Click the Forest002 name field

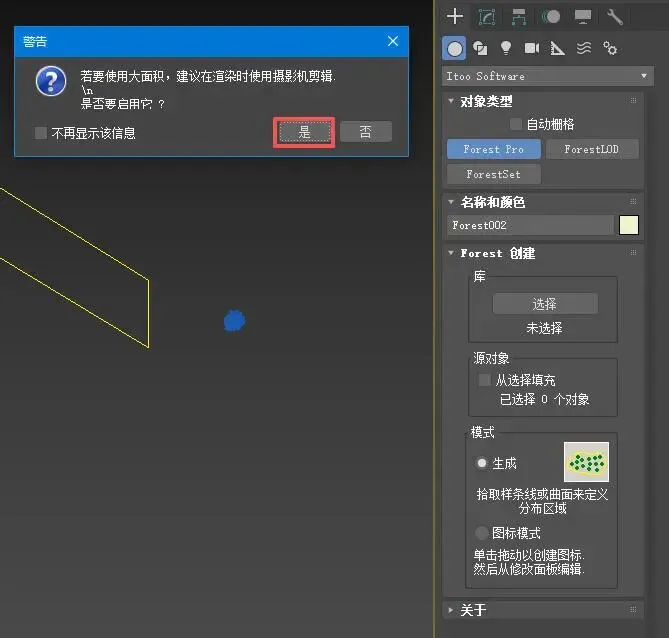(530, 225)
